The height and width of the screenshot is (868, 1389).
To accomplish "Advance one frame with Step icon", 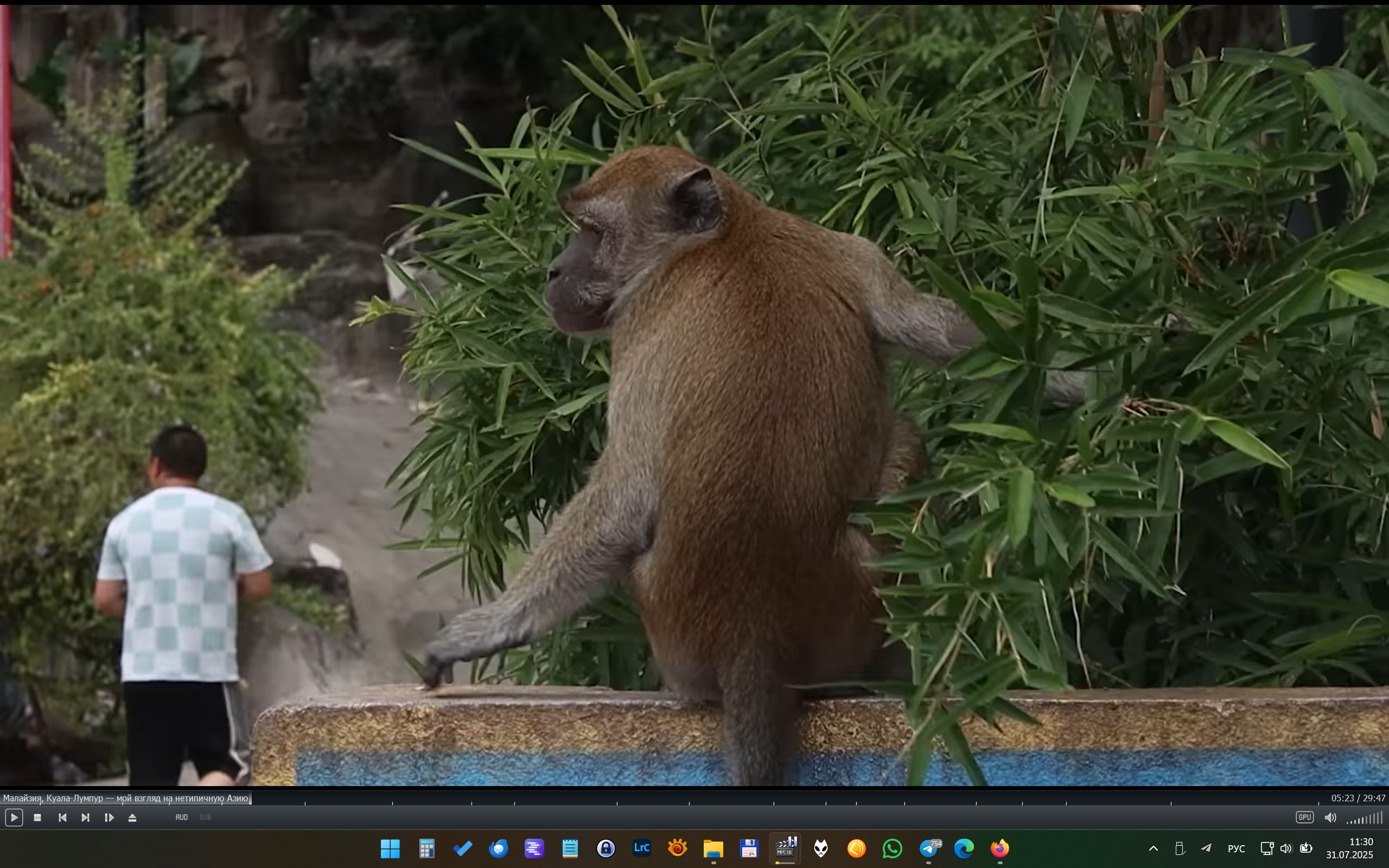I will (x=109, y=818).
